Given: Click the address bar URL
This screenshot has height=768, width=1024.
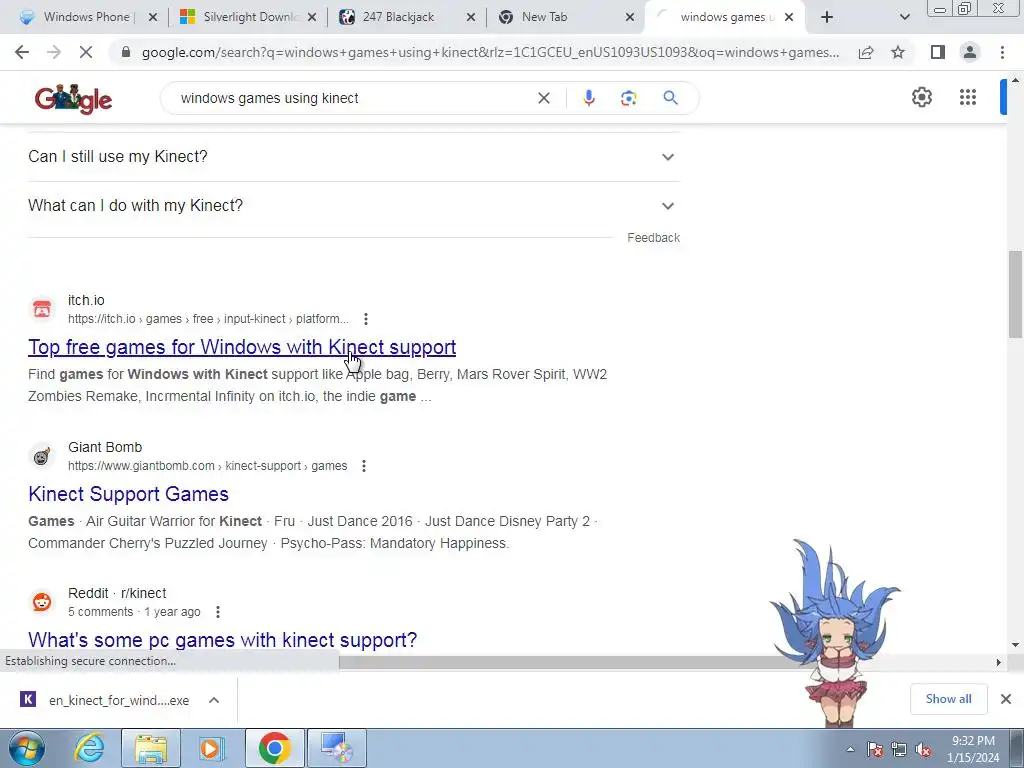Looking at the screenshot, I should tap(490, 52).
